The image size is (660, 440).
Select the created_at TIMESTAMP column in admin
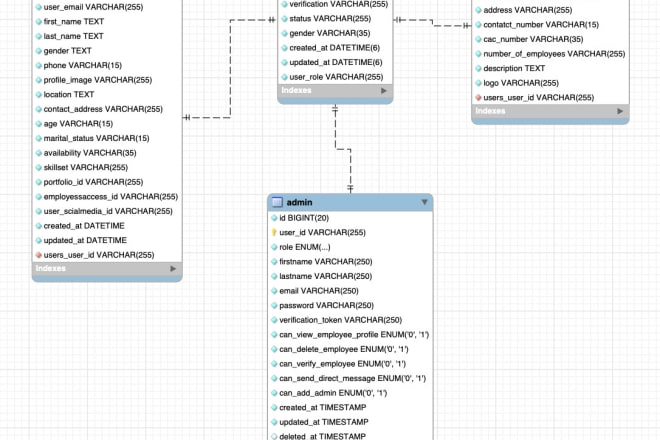coord(323,408)
